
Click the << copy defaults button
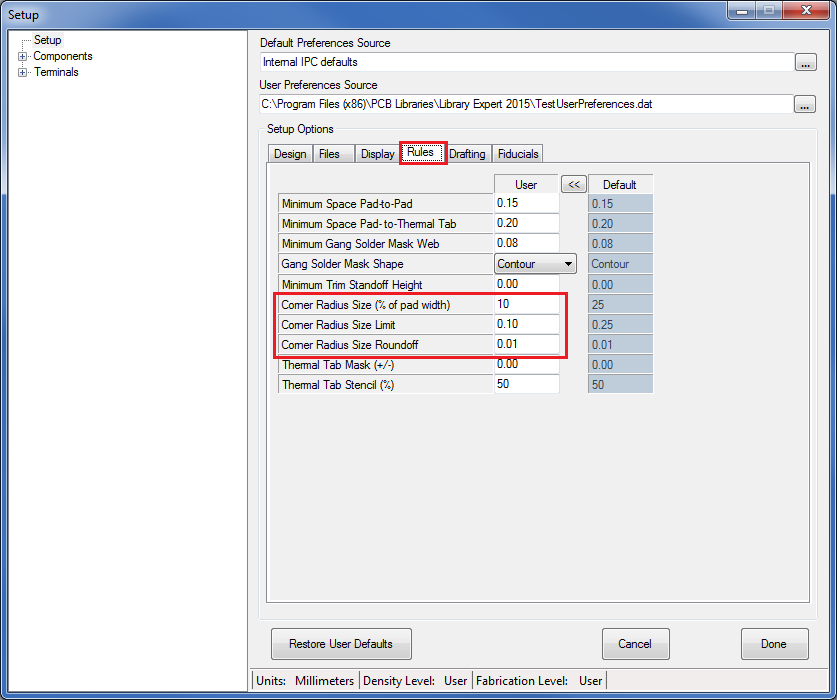tap(573, 184)
